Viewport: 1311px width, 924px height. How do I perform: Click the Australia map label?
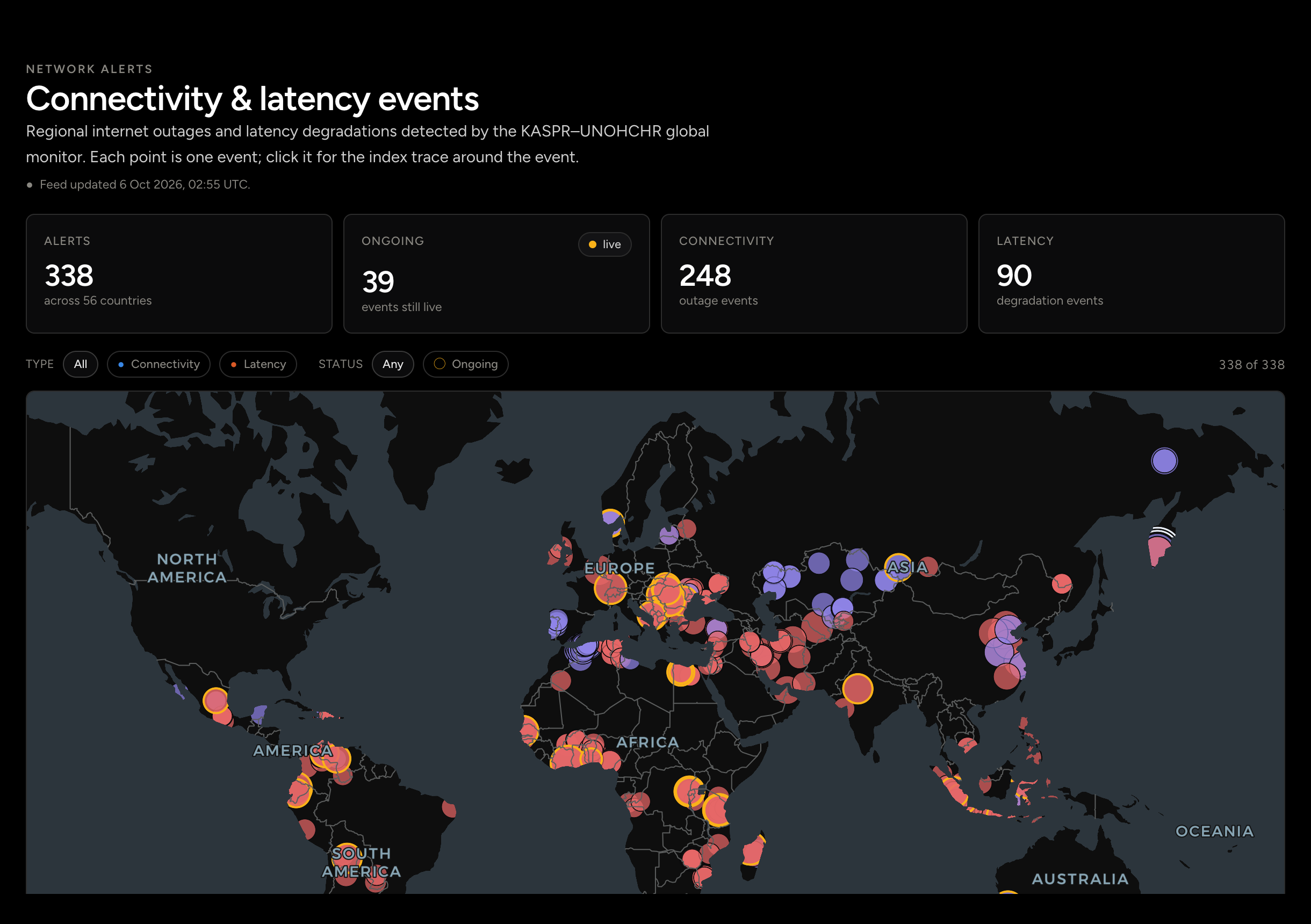pyautogui.click(x=1081, y=879)
